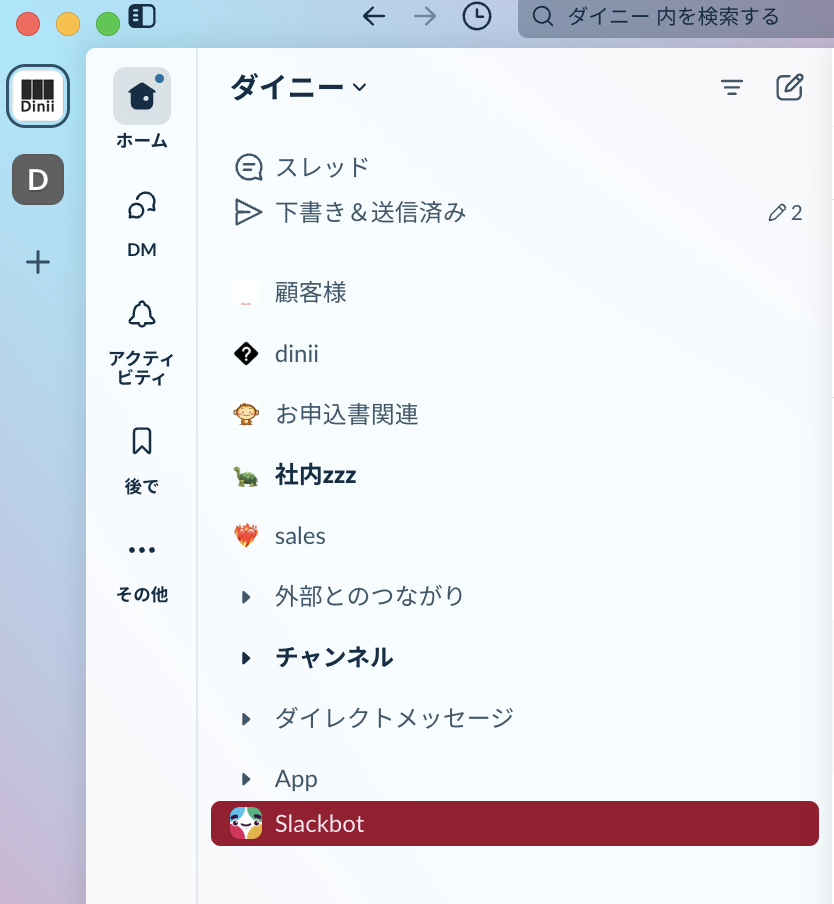The width and height of the screenshot is (834, 904).
Task: Open the アクティビティ activity tab
Action: point(142,342)
